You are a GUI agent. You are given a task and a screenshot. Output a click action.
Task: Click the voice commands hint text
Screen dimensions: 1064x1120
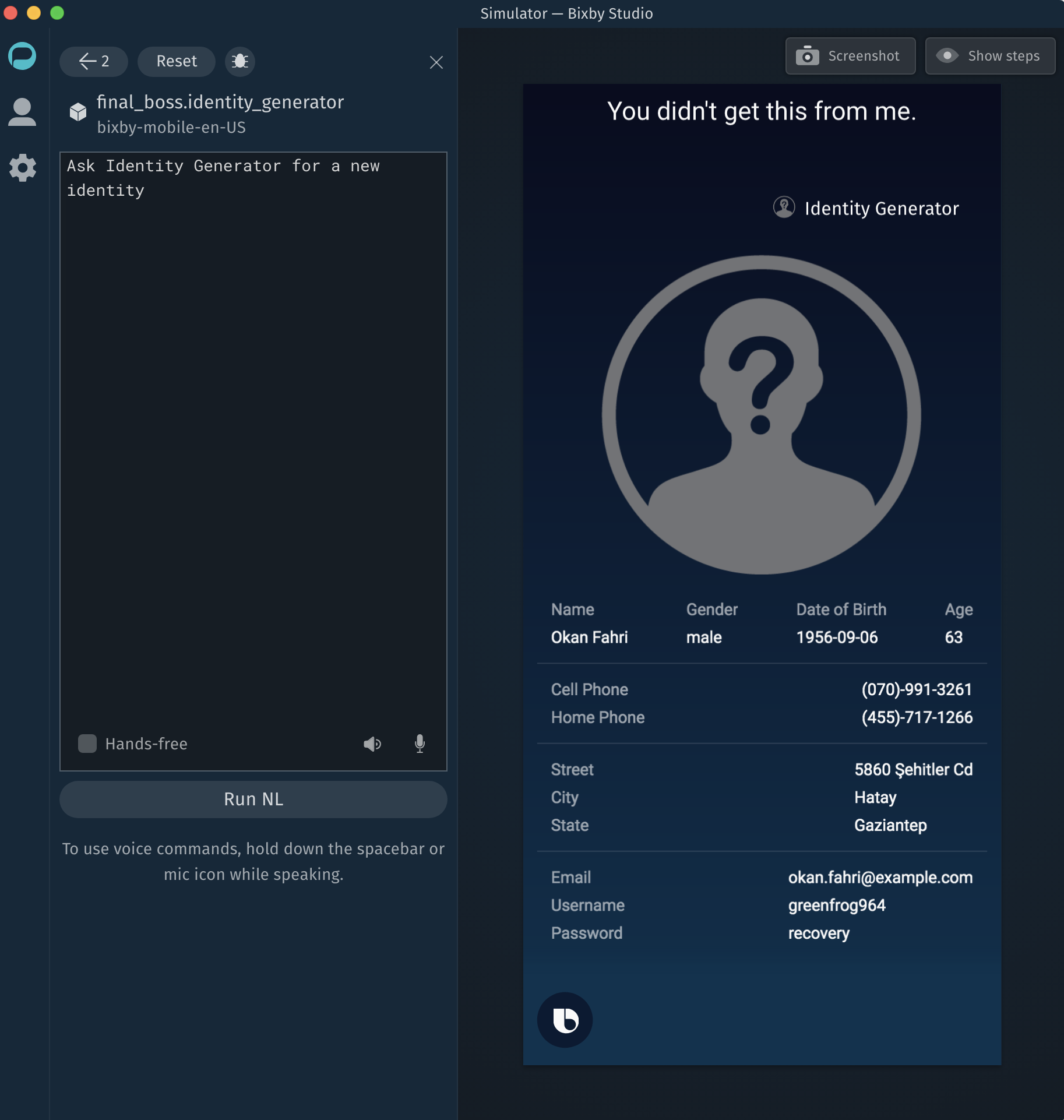click(253, 861)
